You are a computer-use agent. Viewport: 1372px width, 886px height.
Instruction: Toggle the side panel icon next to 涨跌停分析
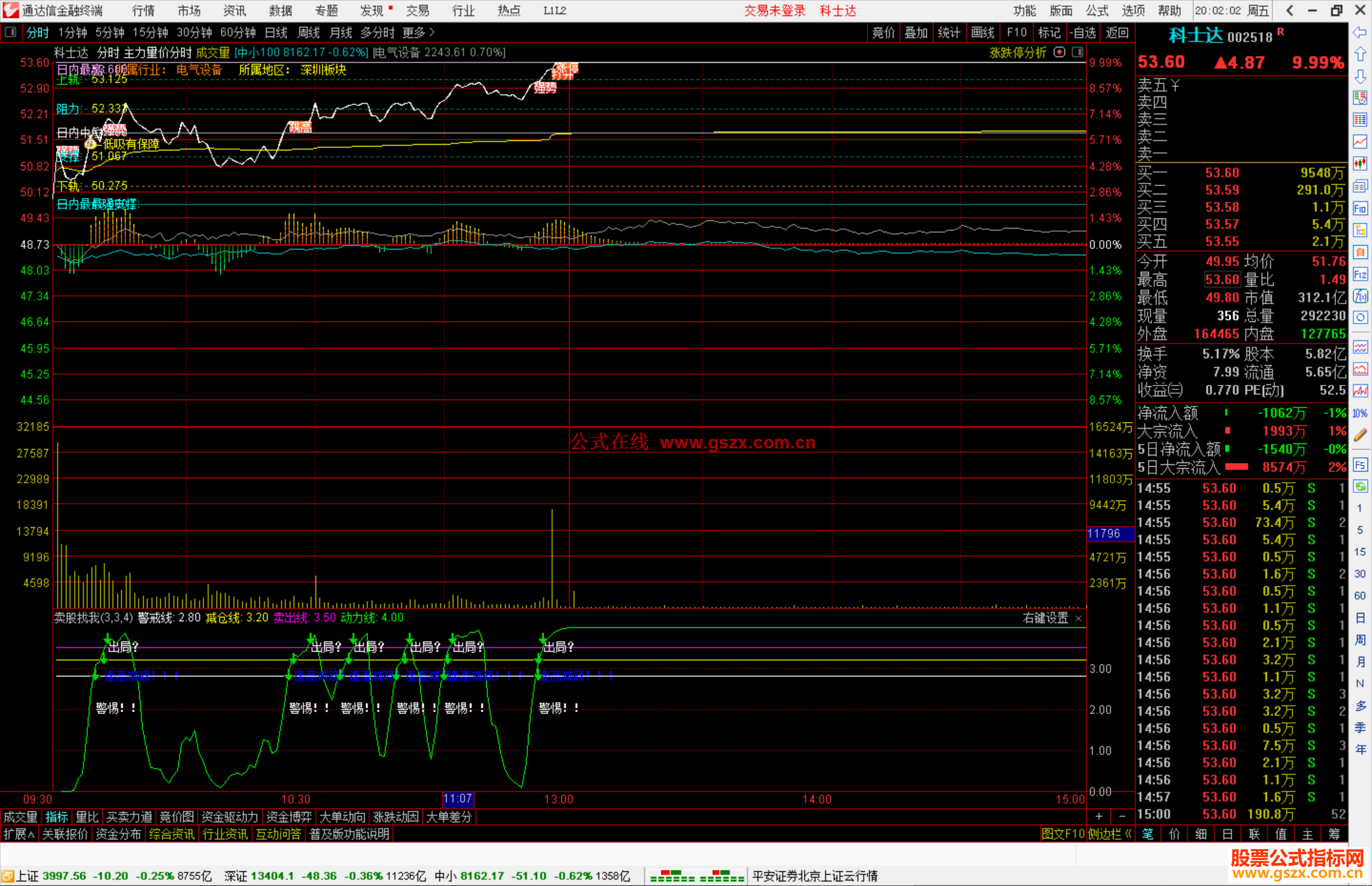(1077, 53)
